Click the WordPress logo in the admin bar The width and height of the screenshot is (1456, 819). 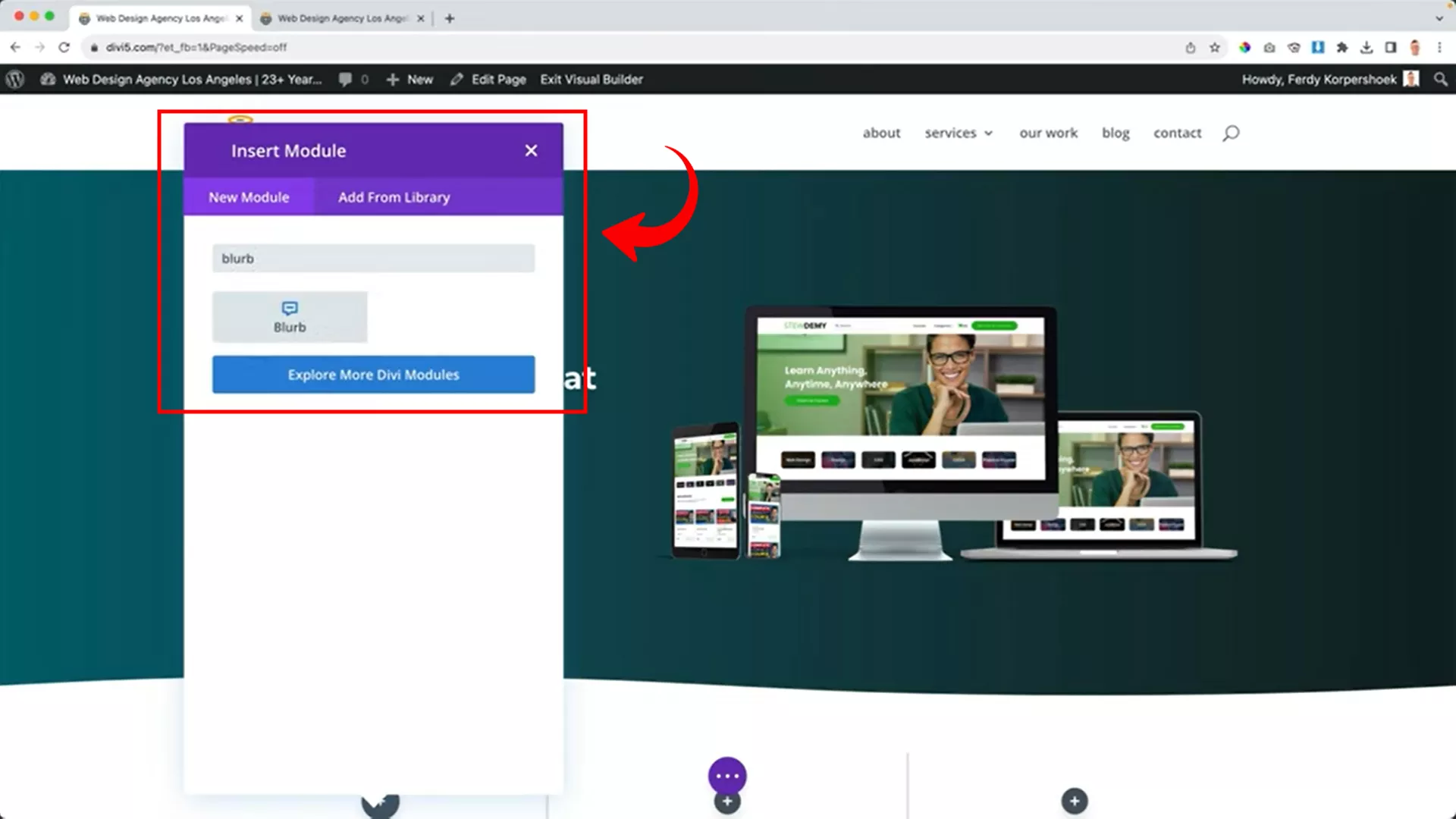pyautogui.click(x=14, y=79)
